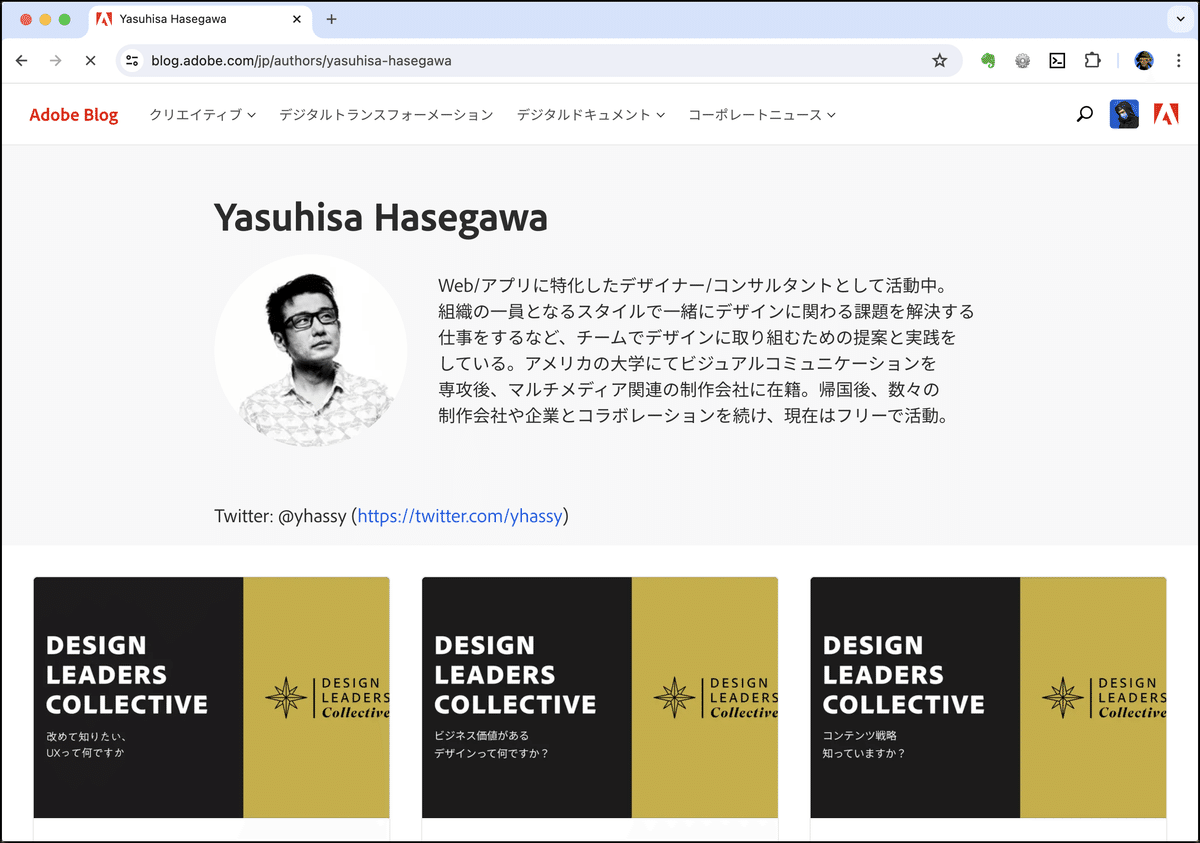Click the gear extension icon in the toolbar
The width and height of the screenshot is (1200, 843).
click(x=1022, y=60)
